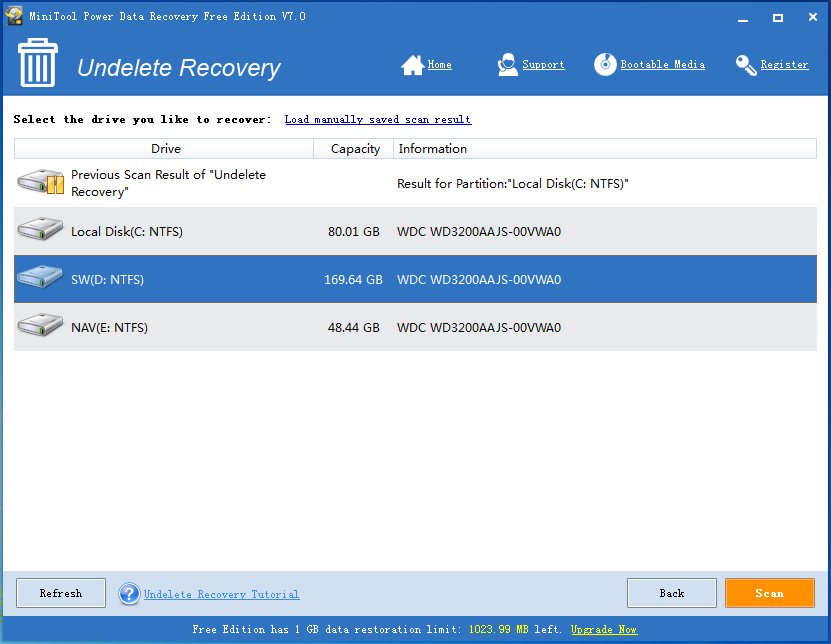Open the Undelete Recovery Tutorial link
The image size is (831, 644).
[222, 594]
